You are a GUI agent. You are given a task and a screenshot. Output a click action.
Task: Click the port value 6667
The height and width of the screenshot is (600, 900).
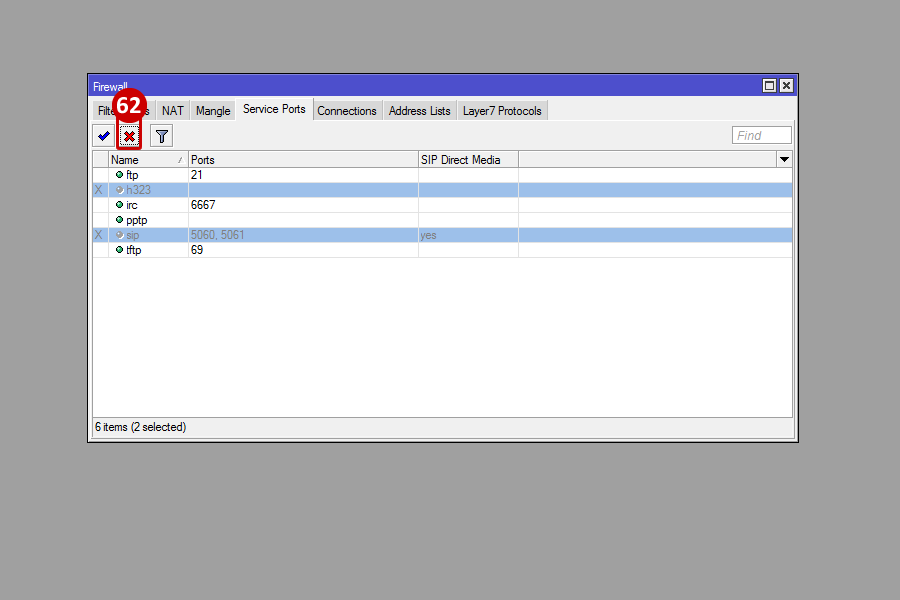pos(203,205)
